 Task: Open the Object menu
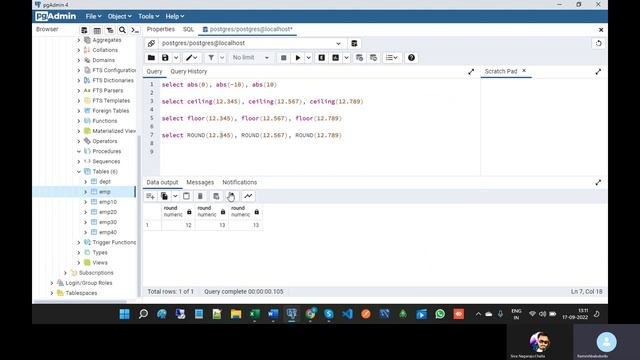point(119,16)
